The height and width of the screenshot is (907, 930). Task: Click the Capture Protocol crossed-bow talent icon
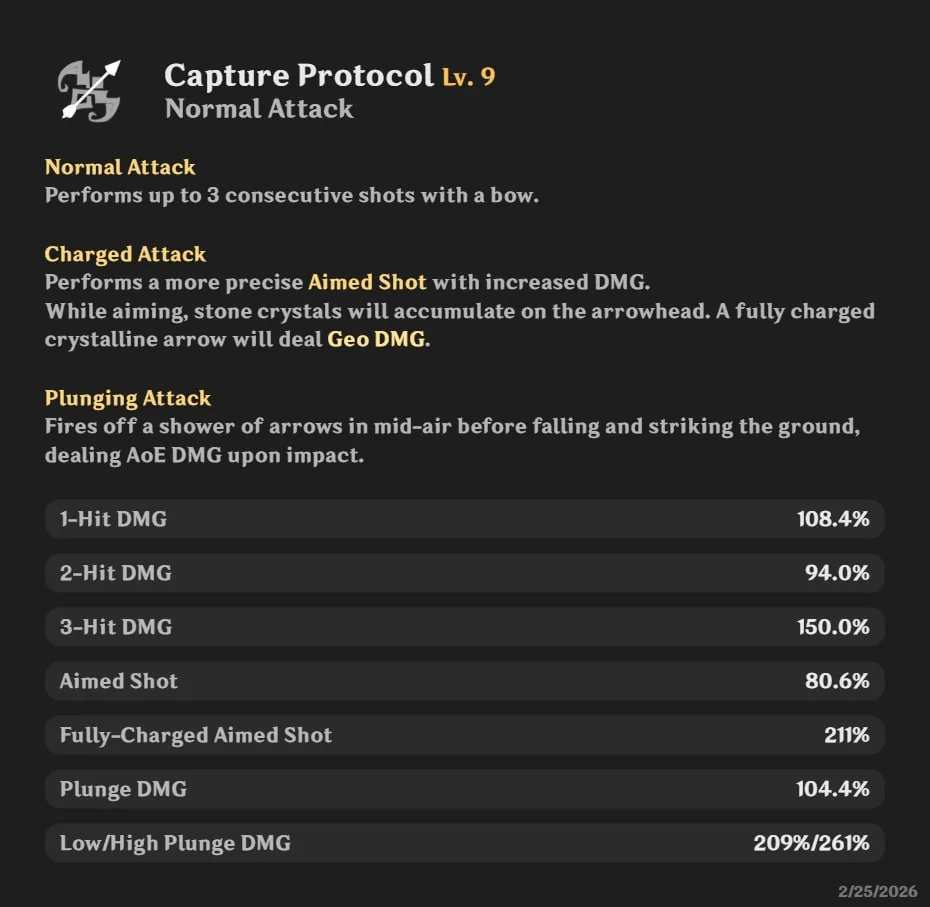coord(90,90)
